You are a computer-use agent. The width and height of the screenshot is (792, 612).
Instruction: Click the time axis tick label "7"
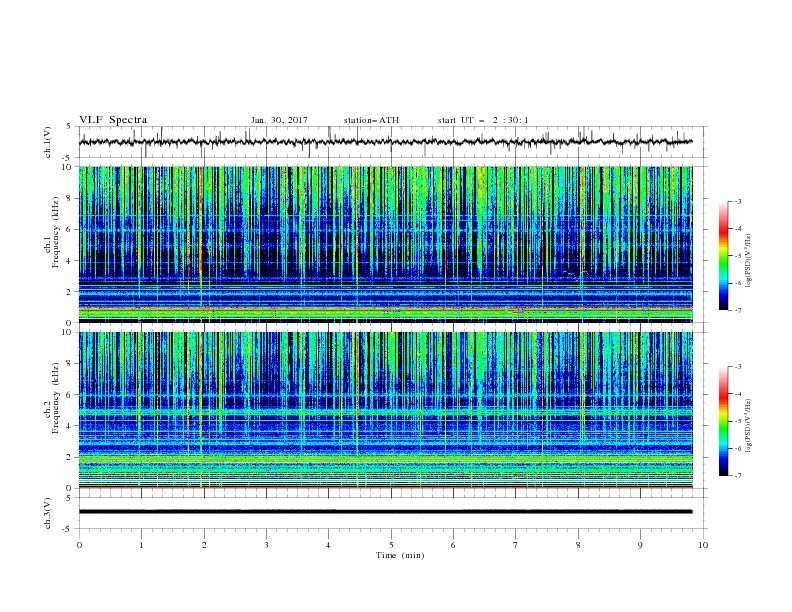tap(516, 545)
